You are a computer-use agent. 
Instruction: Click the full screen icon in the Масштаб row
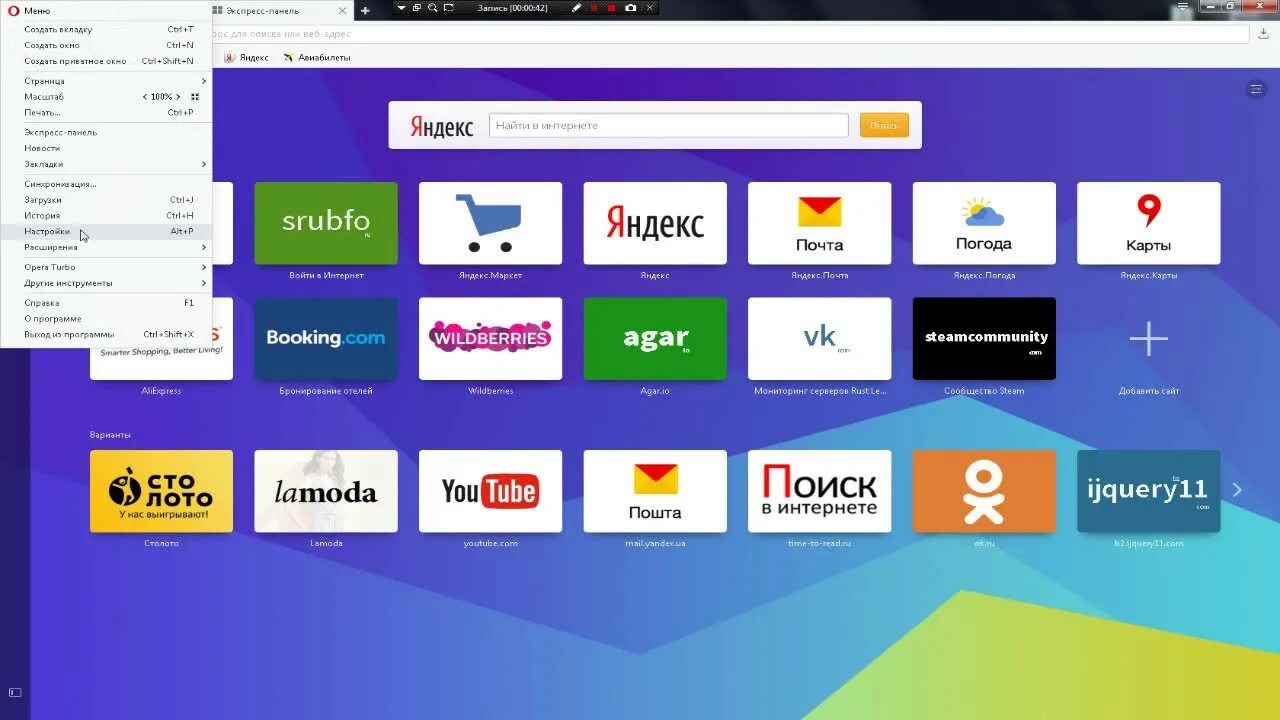coord(195,97)
